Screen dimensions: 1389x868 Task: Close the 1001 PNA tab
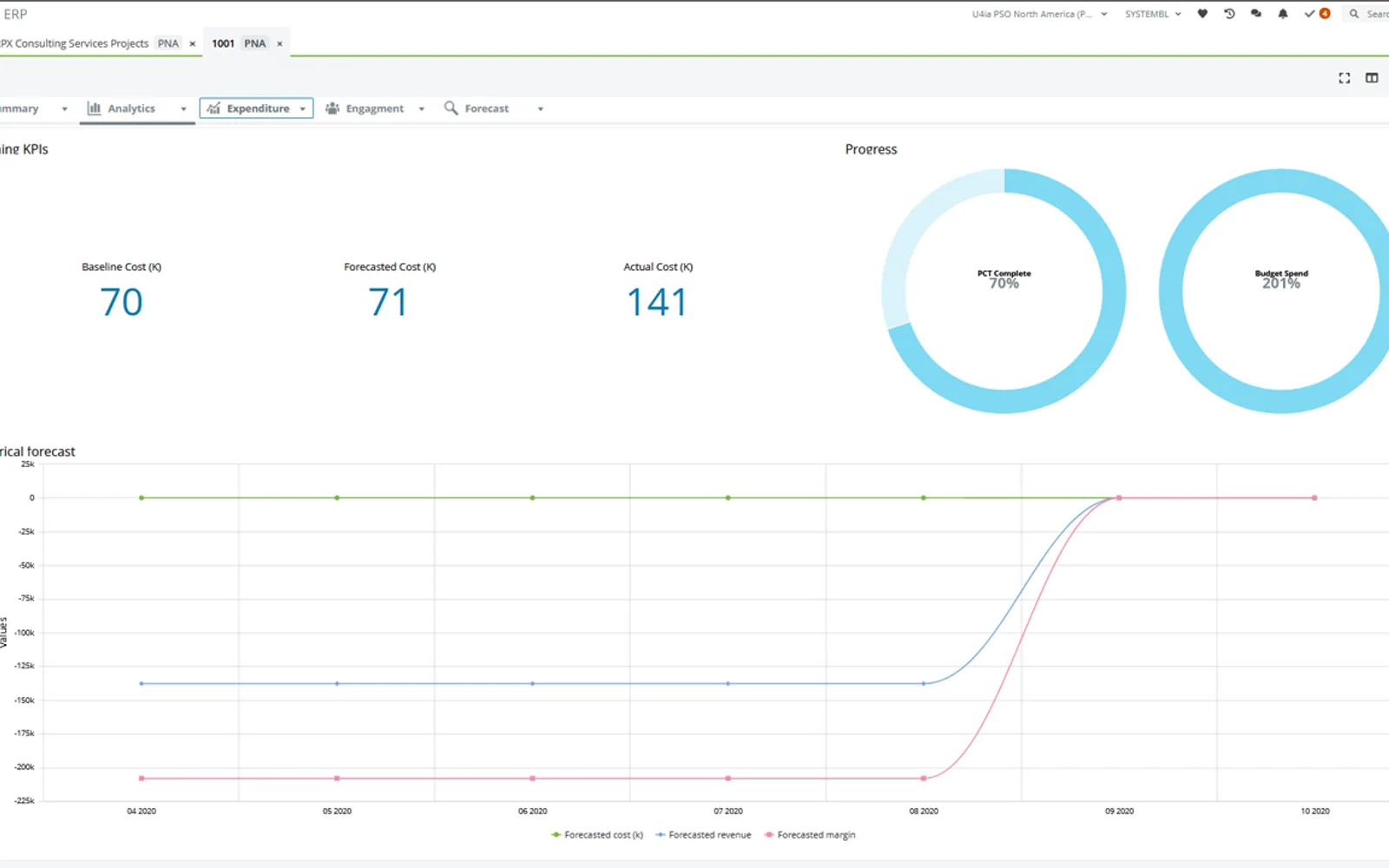pyautogui.click(x=280, y=43)
